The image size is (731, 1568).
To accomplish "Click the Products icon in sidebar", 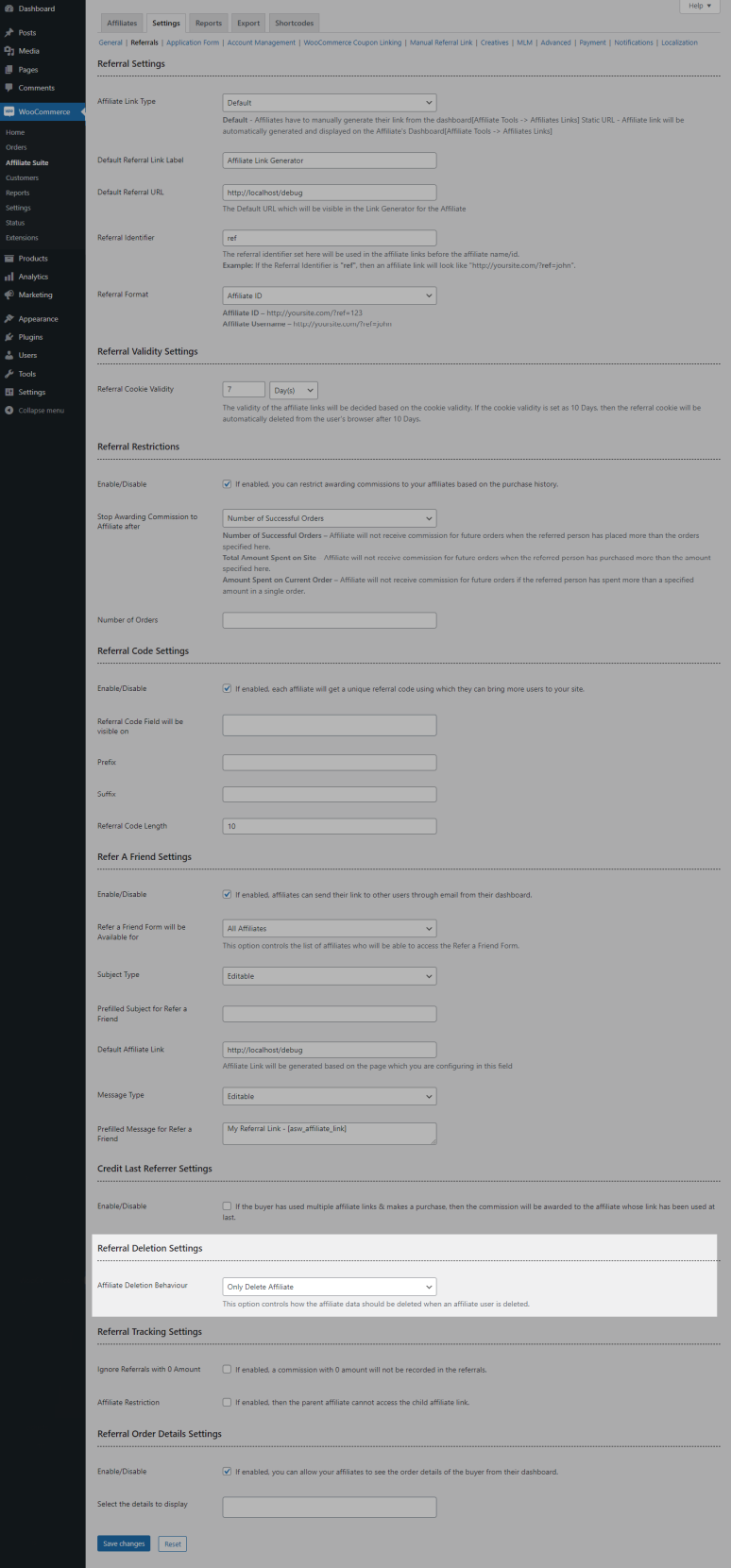I will click(x=8, y=258).
